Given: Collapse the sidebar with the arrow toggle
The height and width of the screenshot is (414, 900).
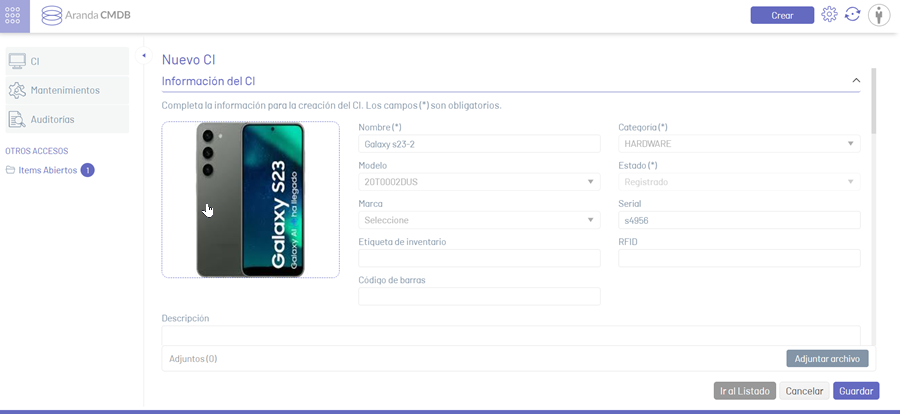Looking at the screenshot, I should point(143,55).
